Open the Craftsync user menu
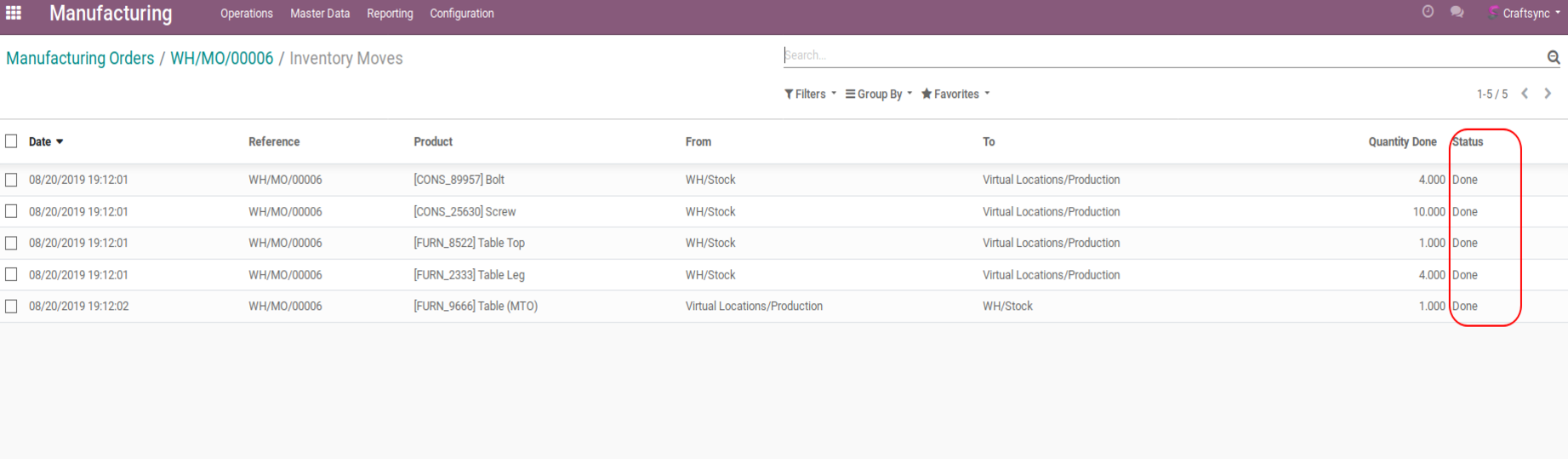The height and width of the screenshot is (459, 1568). [x=1525, y=14]
